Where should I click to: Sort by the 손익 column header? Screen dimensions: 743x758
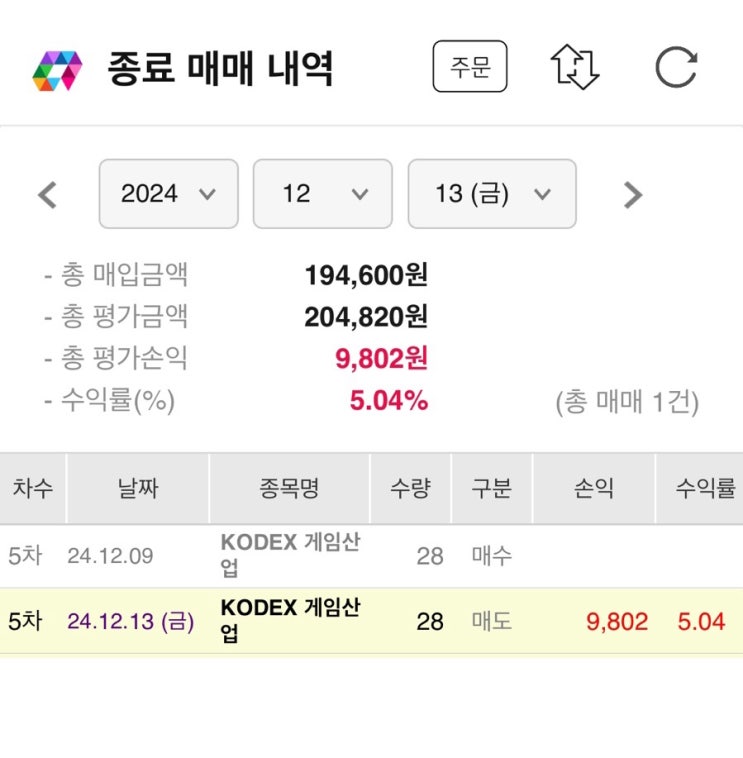(x=593, y=489)
